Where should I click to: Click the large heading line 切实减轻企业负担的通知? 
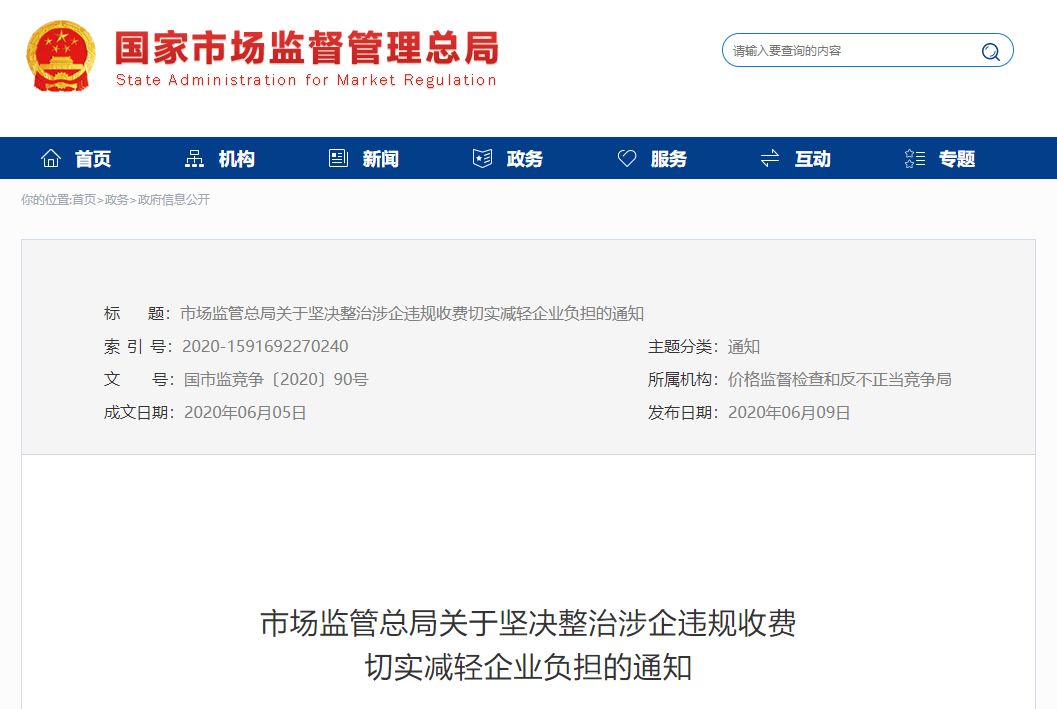(528, 668)
